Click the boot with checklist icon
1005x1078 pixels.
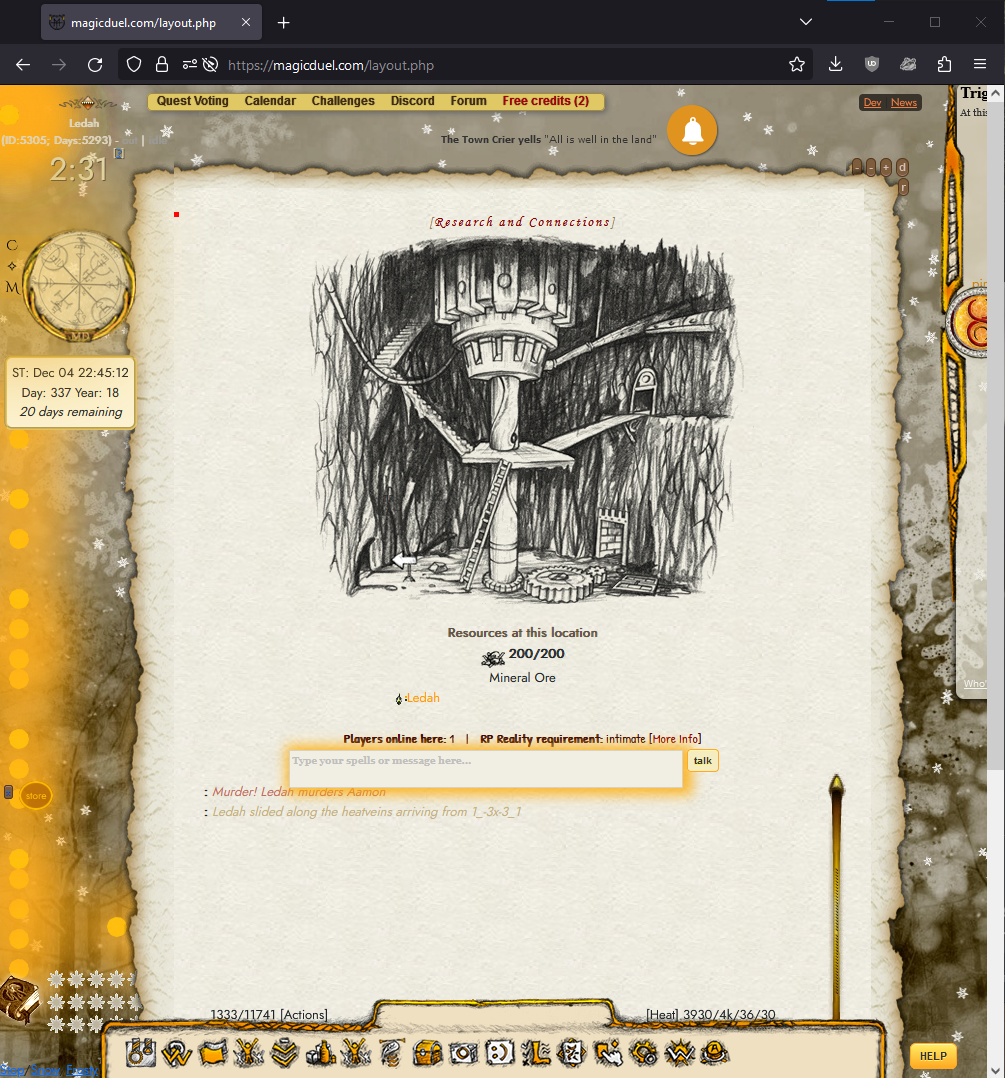[535, 1053]
